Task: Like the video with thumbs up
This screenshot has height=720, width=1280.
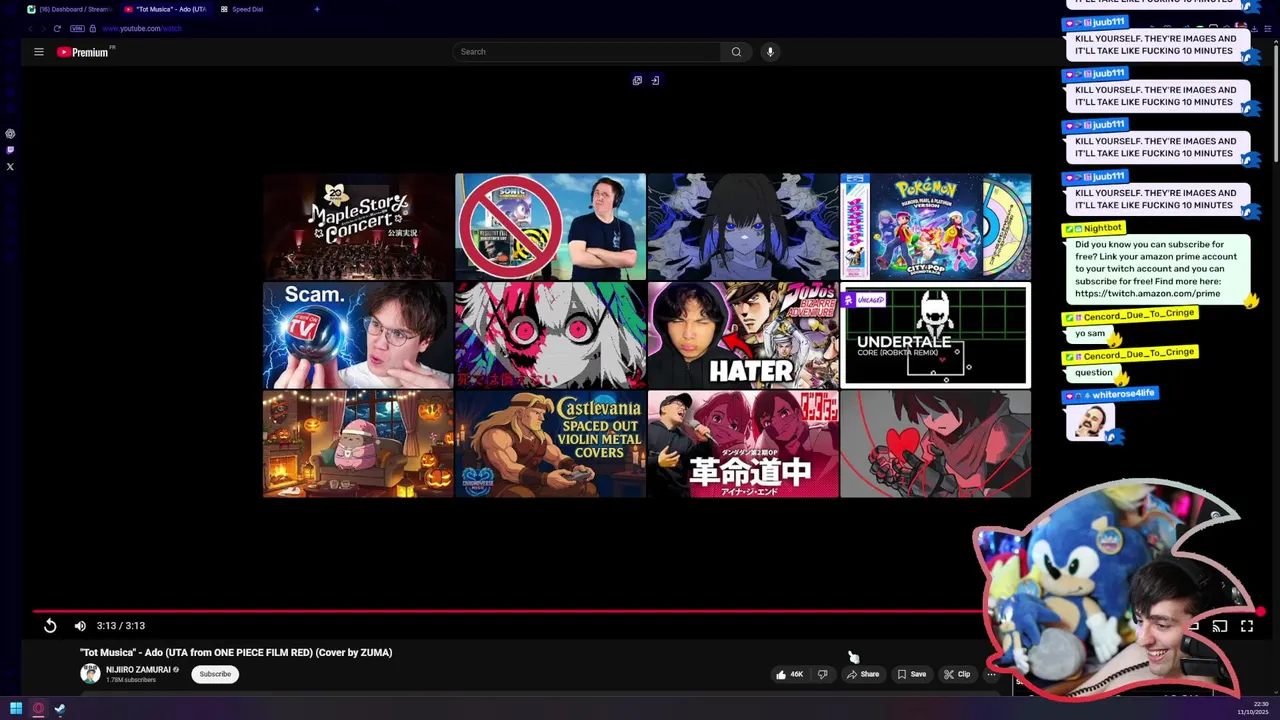Action: pyautogui.click(x=789, y=674)
